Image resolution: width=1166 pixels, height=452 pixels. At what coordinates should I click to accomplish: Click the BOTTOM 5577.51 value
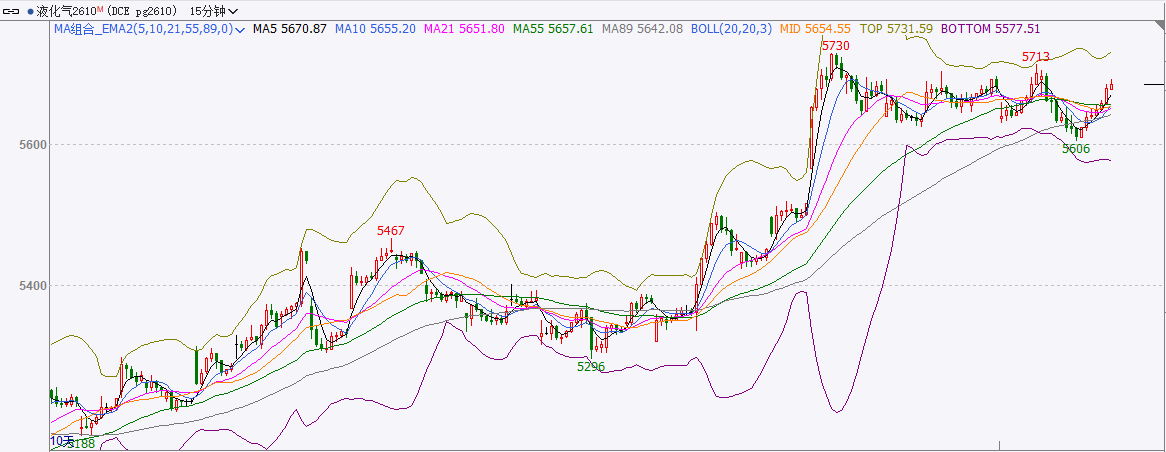[991, 29]
